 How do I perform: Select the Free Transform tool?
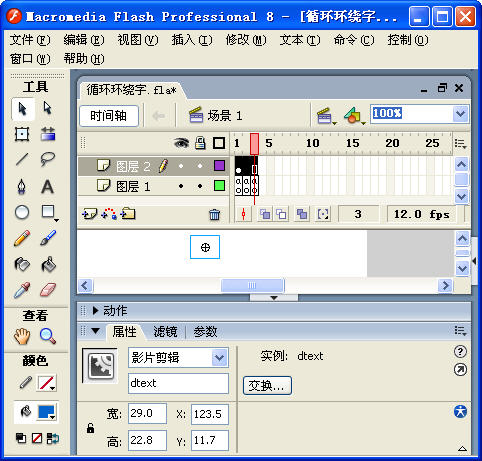point(22,134)
